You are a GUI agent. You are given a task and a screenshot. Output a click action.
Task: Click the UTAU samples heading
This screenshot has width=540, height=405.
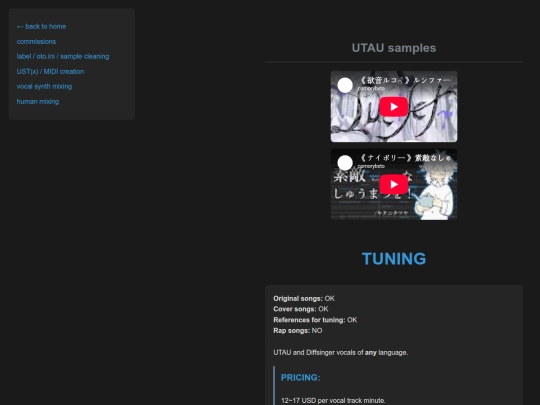(394, 48)
